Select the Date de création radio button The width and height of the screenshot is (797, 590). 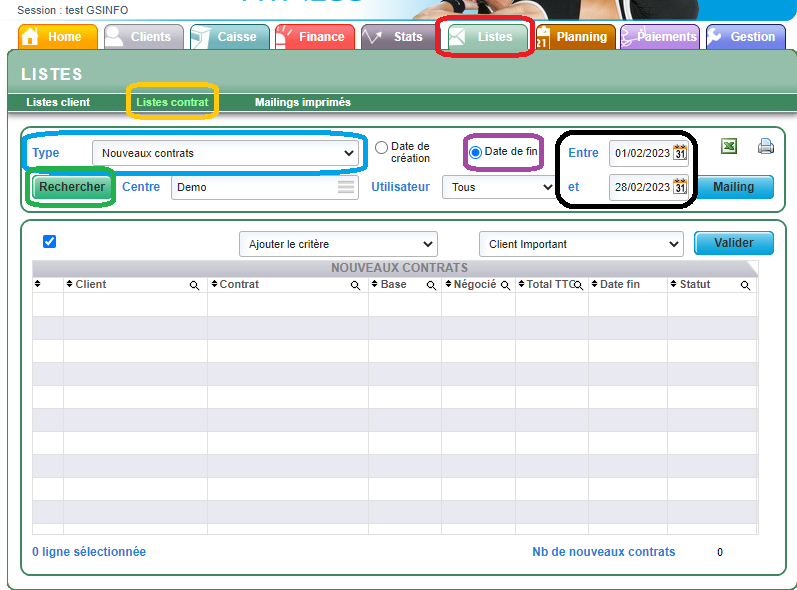(381, 148)
